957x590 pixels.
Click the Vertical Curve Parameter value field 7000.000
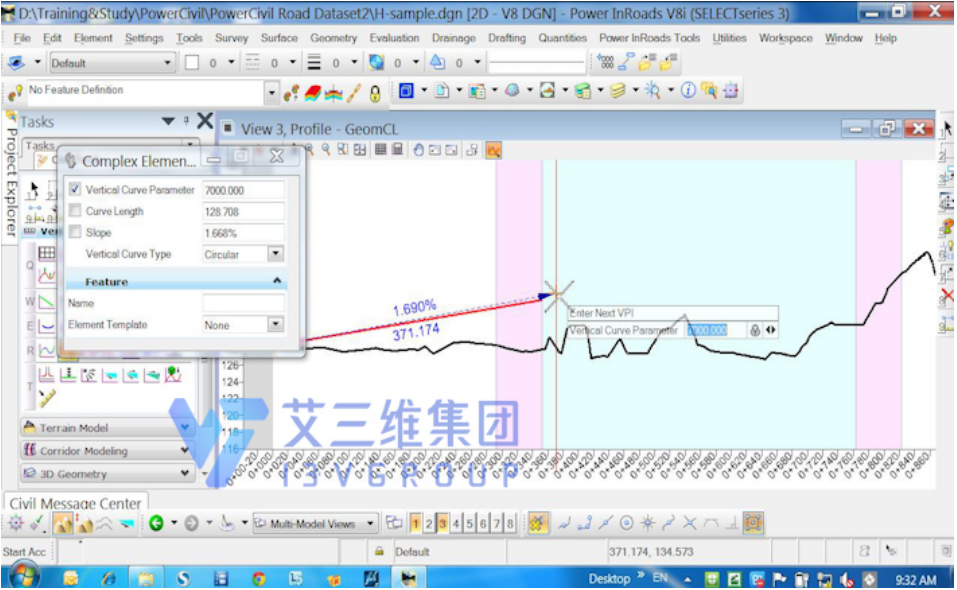click(244, 190)
